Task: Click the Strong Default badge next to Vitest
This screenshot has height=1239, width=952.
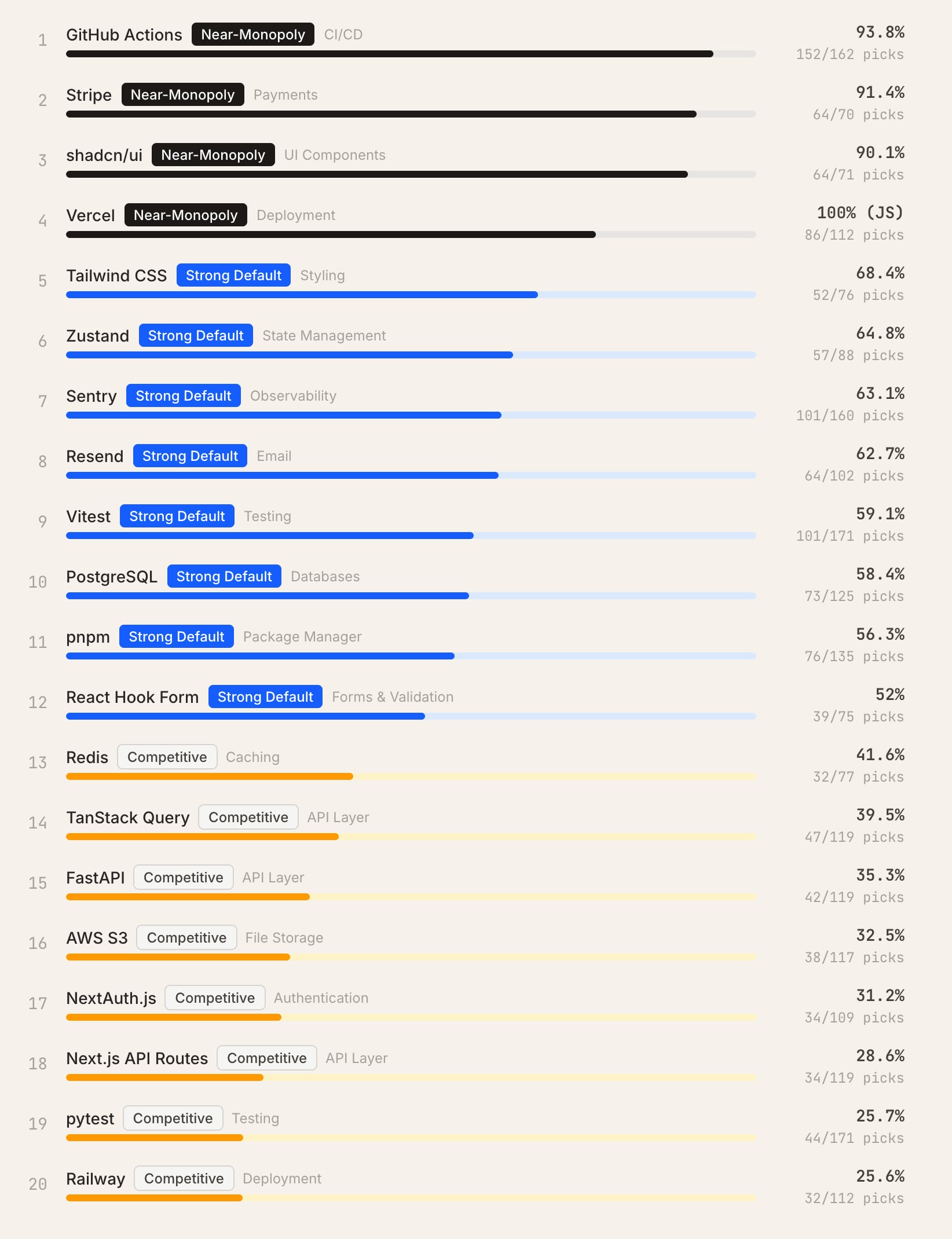Action: pos(177,516)
